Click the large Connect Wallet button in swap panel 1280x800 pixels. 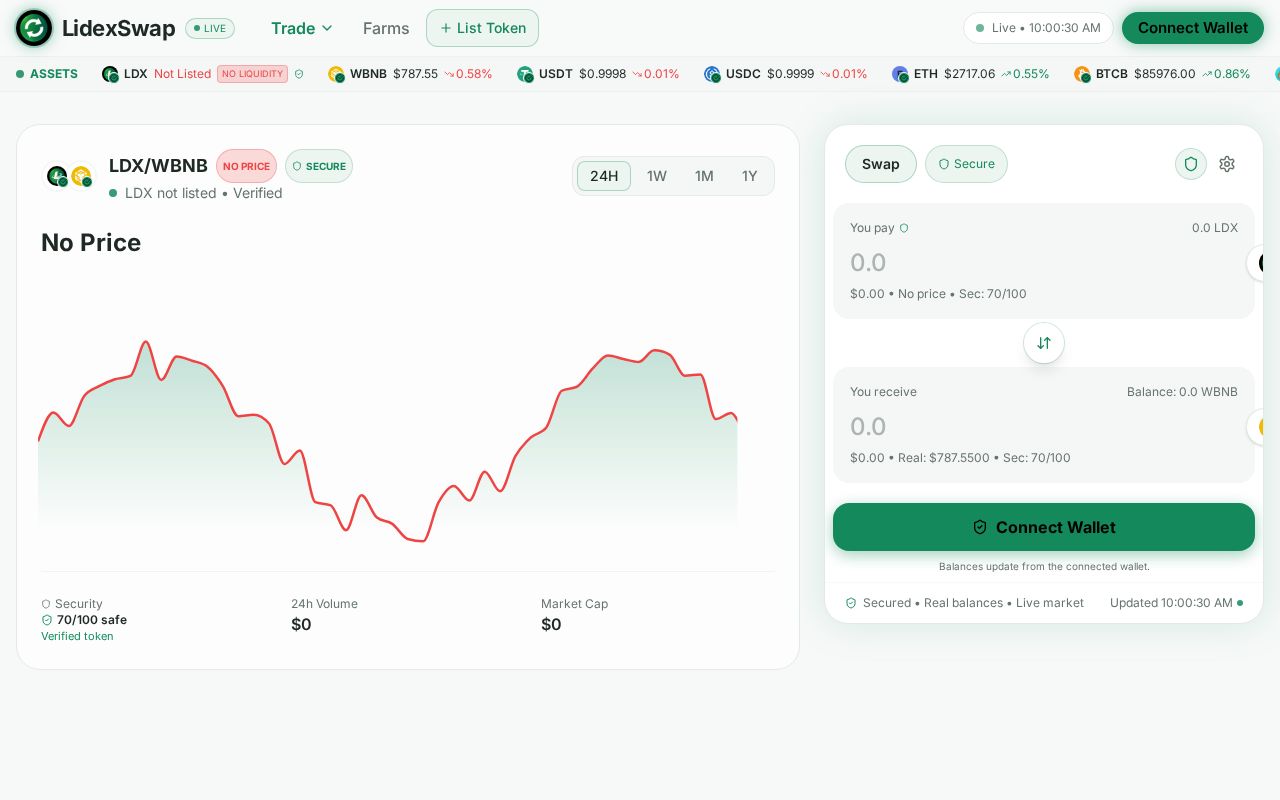click(1044, 527)
